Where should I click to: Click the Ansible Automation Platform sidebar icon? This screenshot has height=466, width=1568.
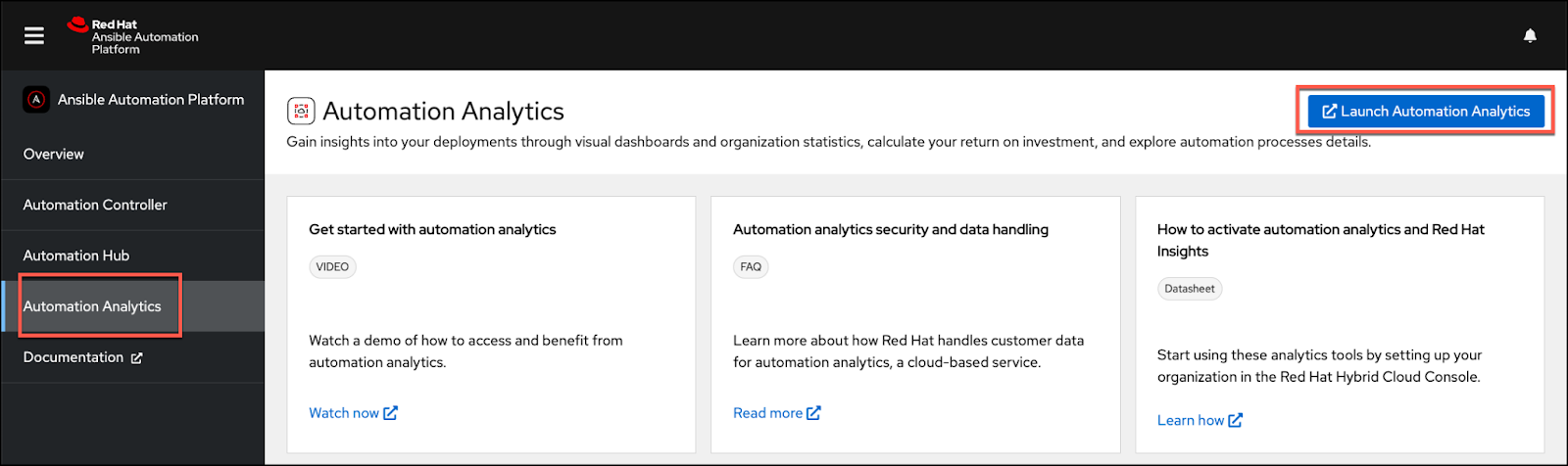[x=36, y=100]
